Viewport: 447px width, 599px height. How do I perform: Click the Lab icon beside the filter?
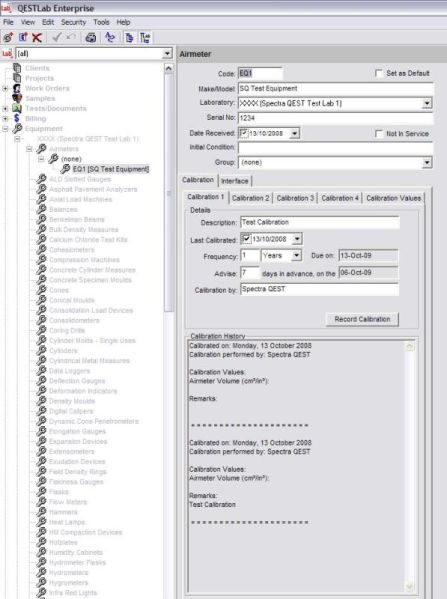(7, 53)
